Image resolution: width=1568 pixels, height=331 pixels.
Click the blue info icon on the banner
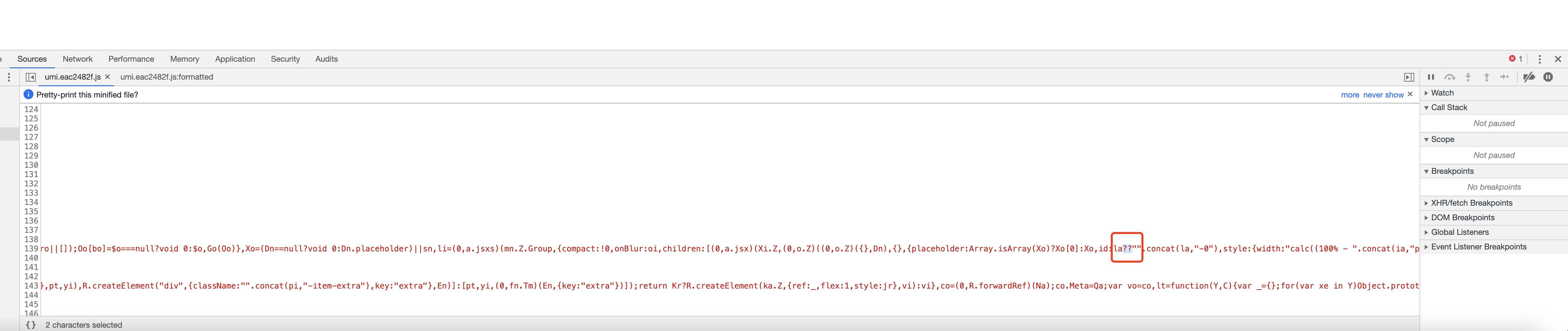click(x=28, y=94)
